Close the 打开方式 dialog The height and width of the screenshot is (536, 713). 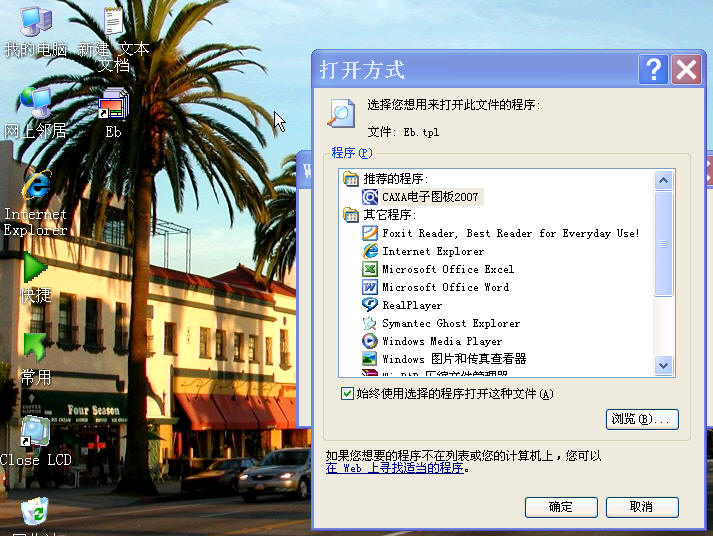pos(687,70)
